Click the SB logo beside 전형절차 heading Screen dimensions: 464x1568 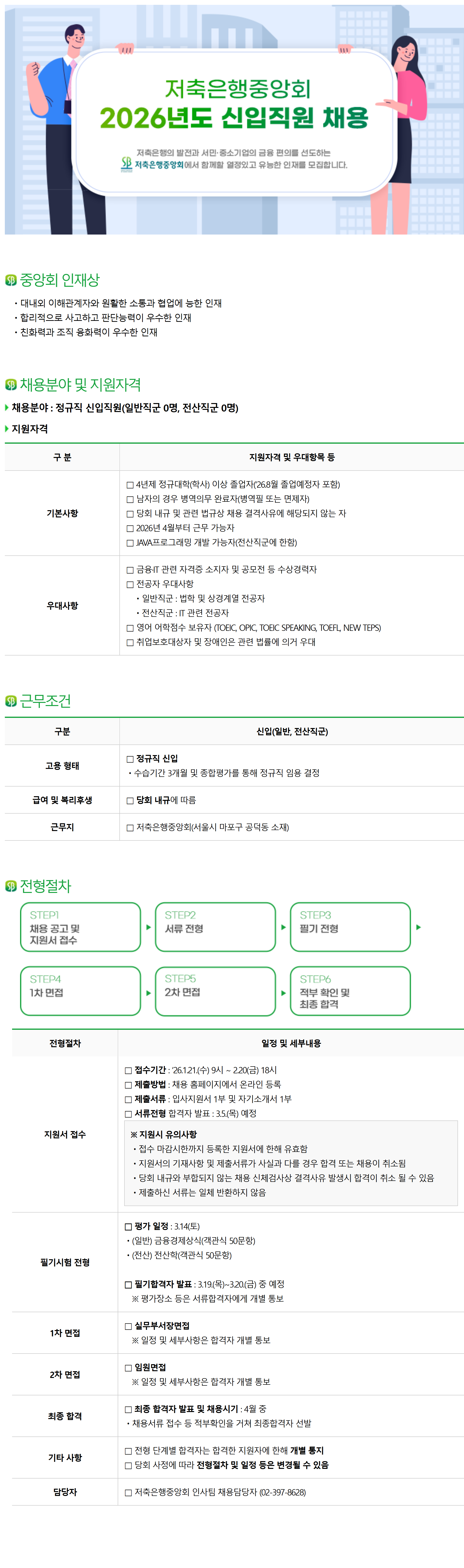point(11,886)
